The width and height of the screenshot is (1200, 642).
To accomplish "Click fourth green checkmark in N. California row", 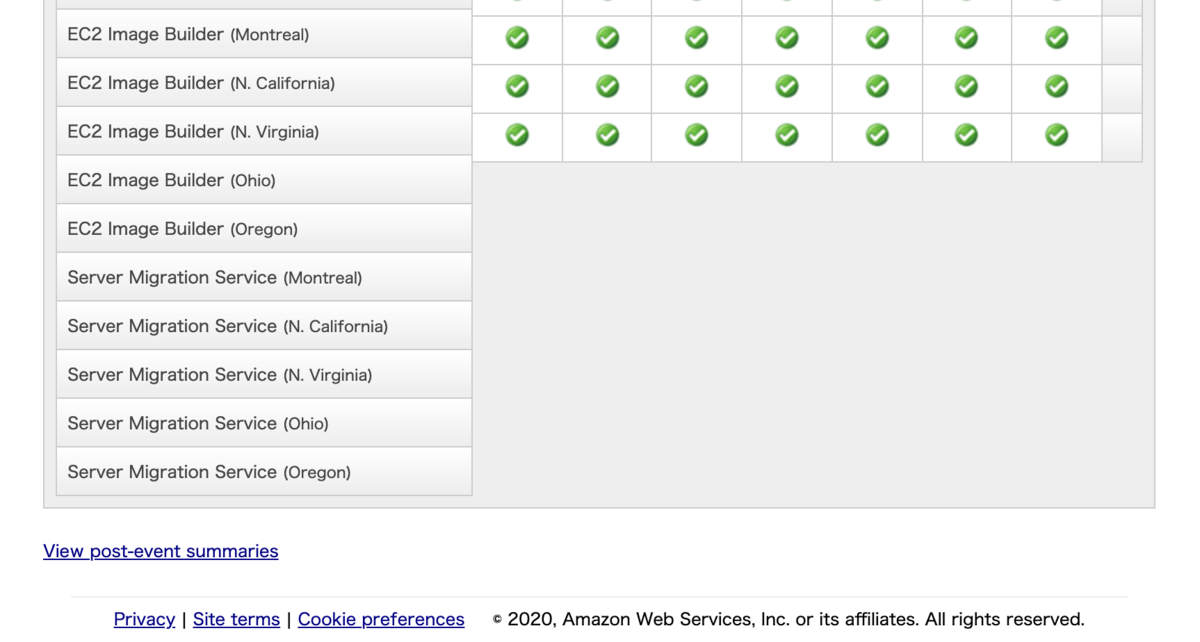I will click(x=787, y=86).
